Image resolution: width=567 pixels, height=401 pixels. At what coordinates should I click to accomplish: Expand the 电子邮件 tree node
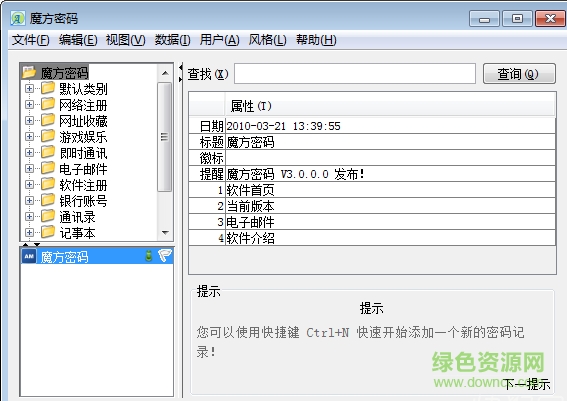[29, 168]
